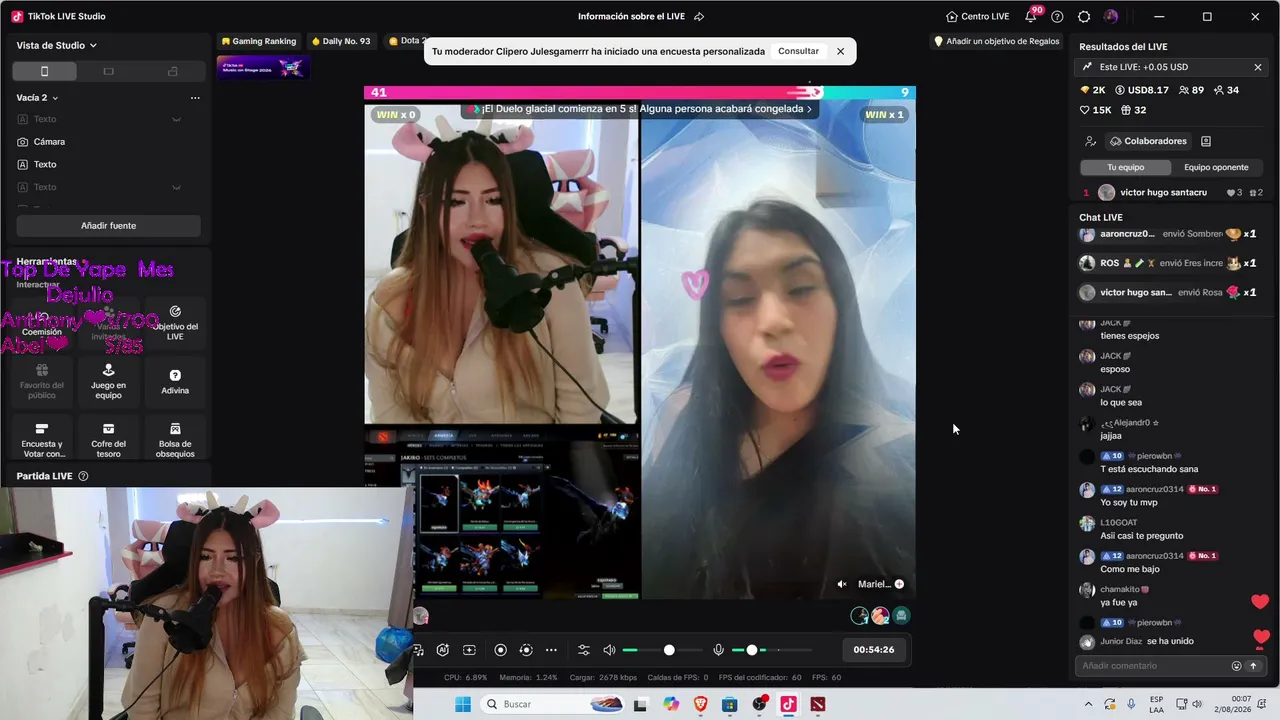Open the three-dot more options in control bar

pos(551,650)
